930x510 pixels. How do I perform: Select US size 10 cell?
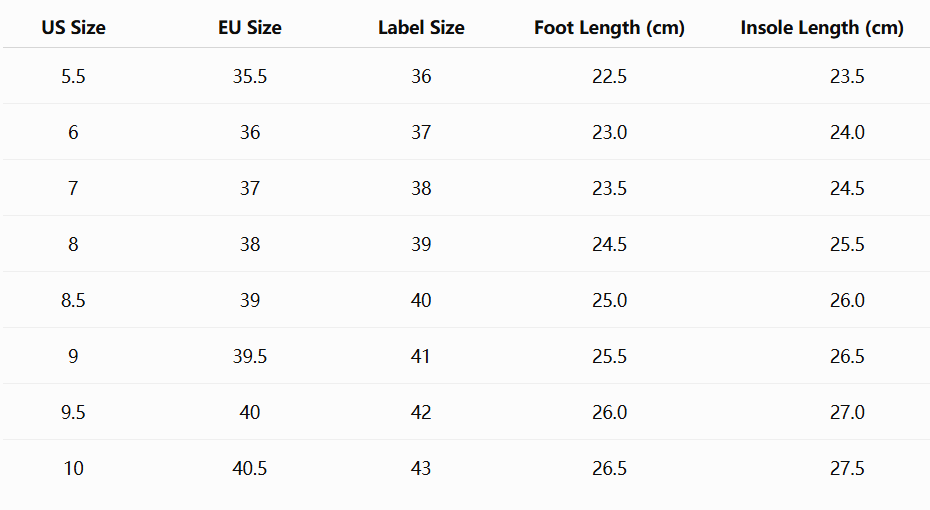(74, 468)
